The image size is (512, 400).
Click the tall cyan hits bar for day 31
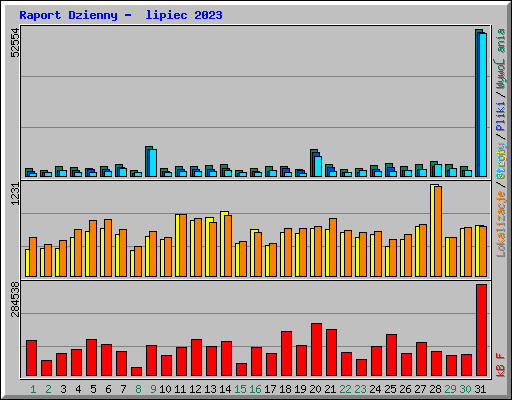[483, 105]
